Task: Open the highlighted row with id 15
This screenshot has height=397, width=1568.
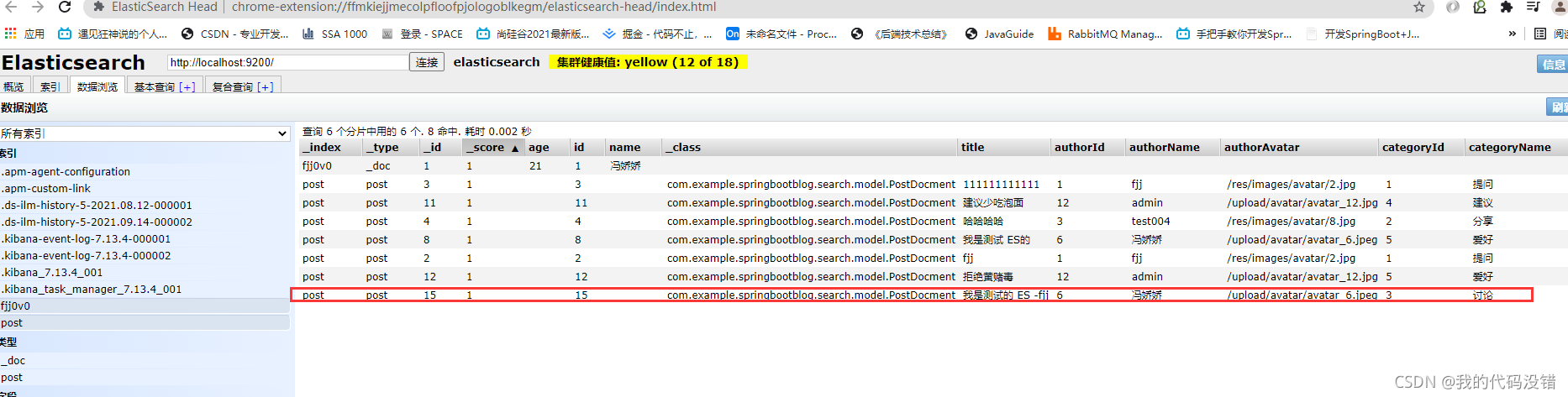Action: point(933,295)
